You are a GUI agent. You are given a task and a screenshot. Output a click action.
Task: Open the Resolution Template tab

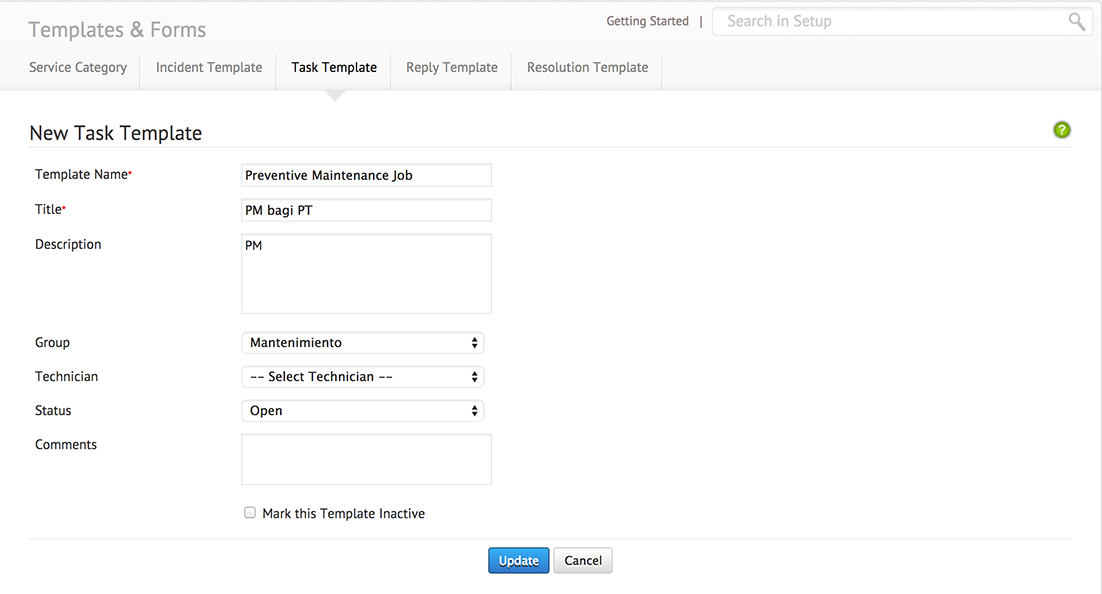588,68
